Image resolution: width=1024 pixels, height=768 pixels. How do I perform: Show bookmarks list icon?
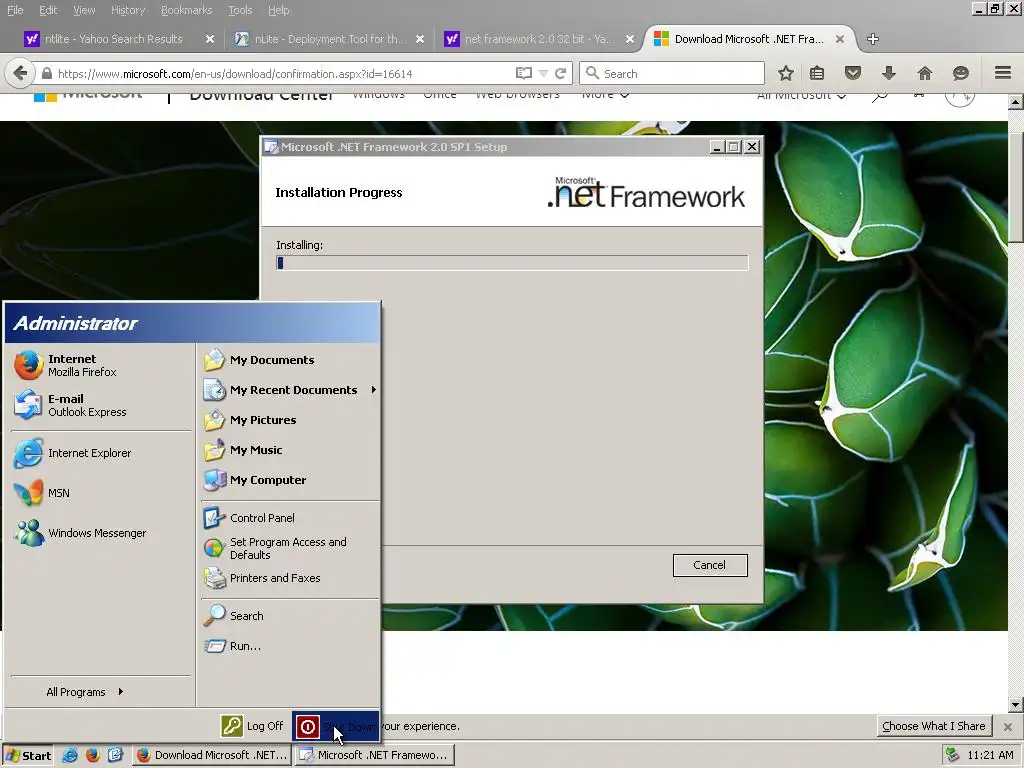pos(817,73)
